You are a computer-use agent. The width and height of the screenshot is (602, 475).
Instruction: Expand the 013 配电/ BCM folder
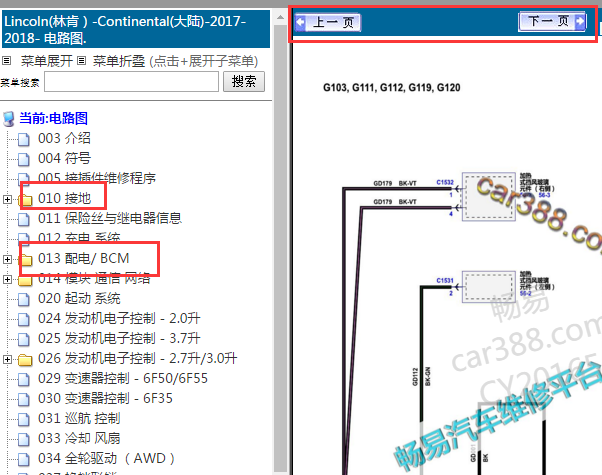click(7, 259)
